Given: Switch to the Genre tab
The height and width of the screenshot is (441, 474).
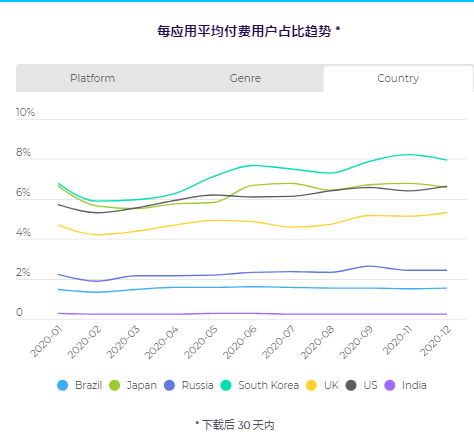Looking at the screenshot, I should tap(245, 78).
